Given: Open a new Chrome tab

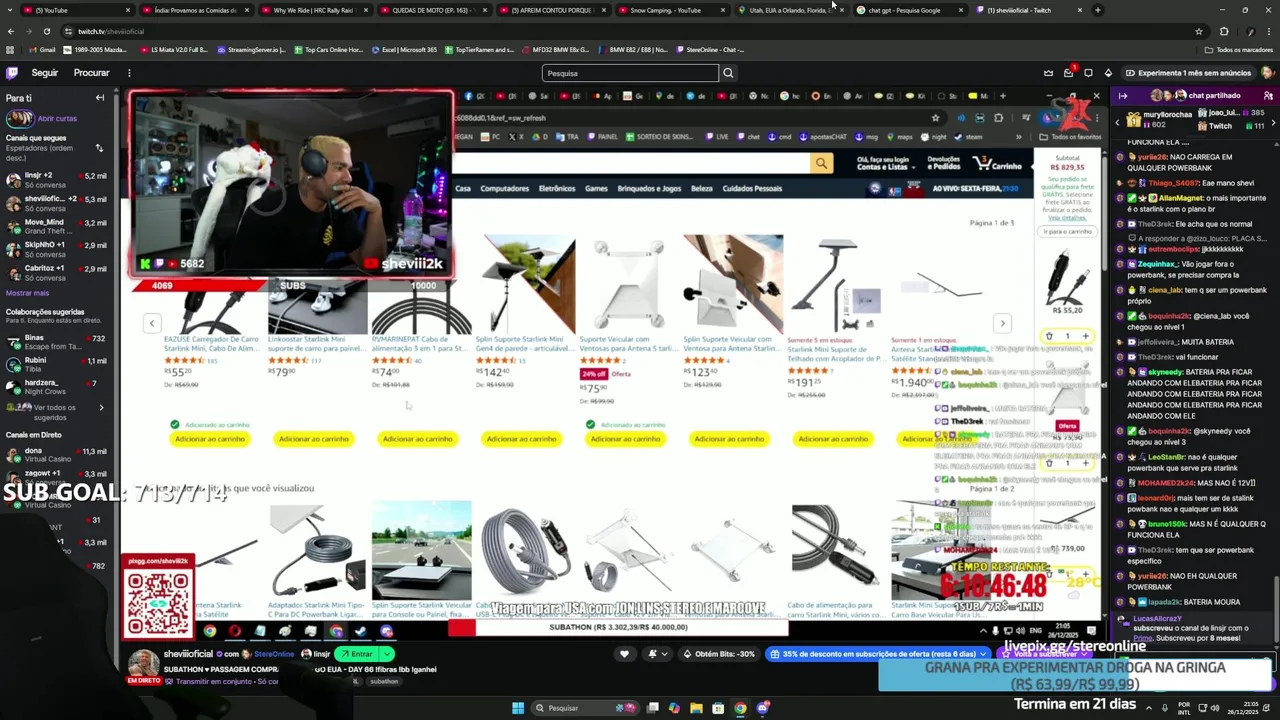Looking at the screenshot, I should (x=1097, y=10).
